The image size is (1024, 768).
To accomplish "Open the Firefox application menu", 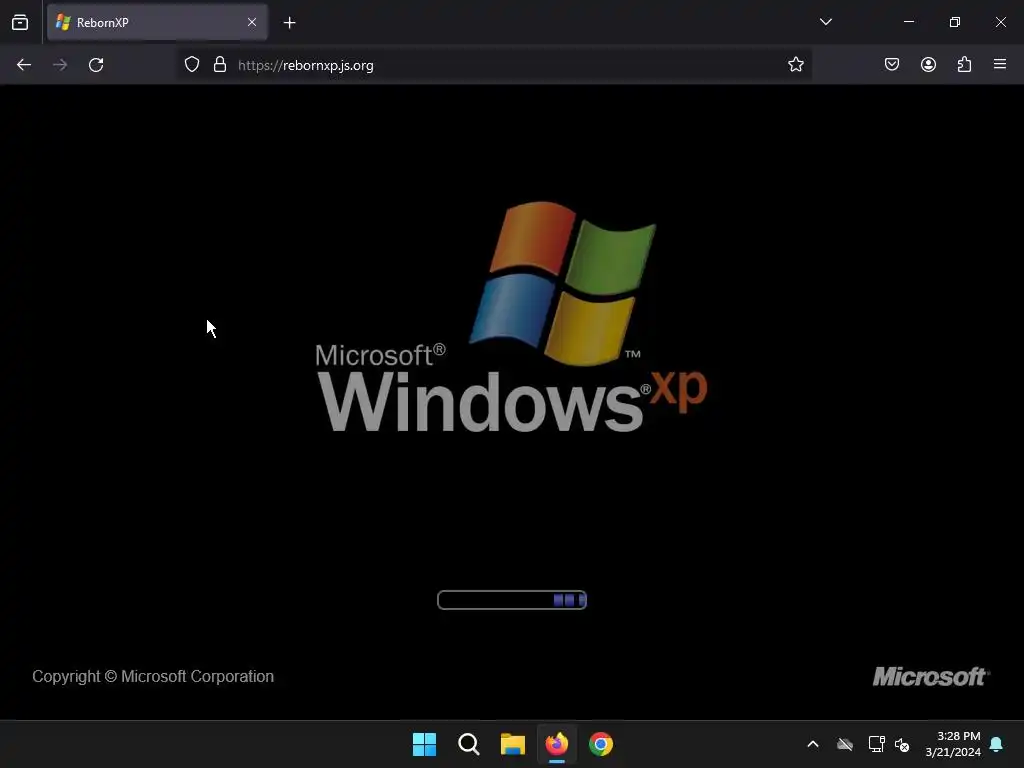I will (x=1000, y=65).
